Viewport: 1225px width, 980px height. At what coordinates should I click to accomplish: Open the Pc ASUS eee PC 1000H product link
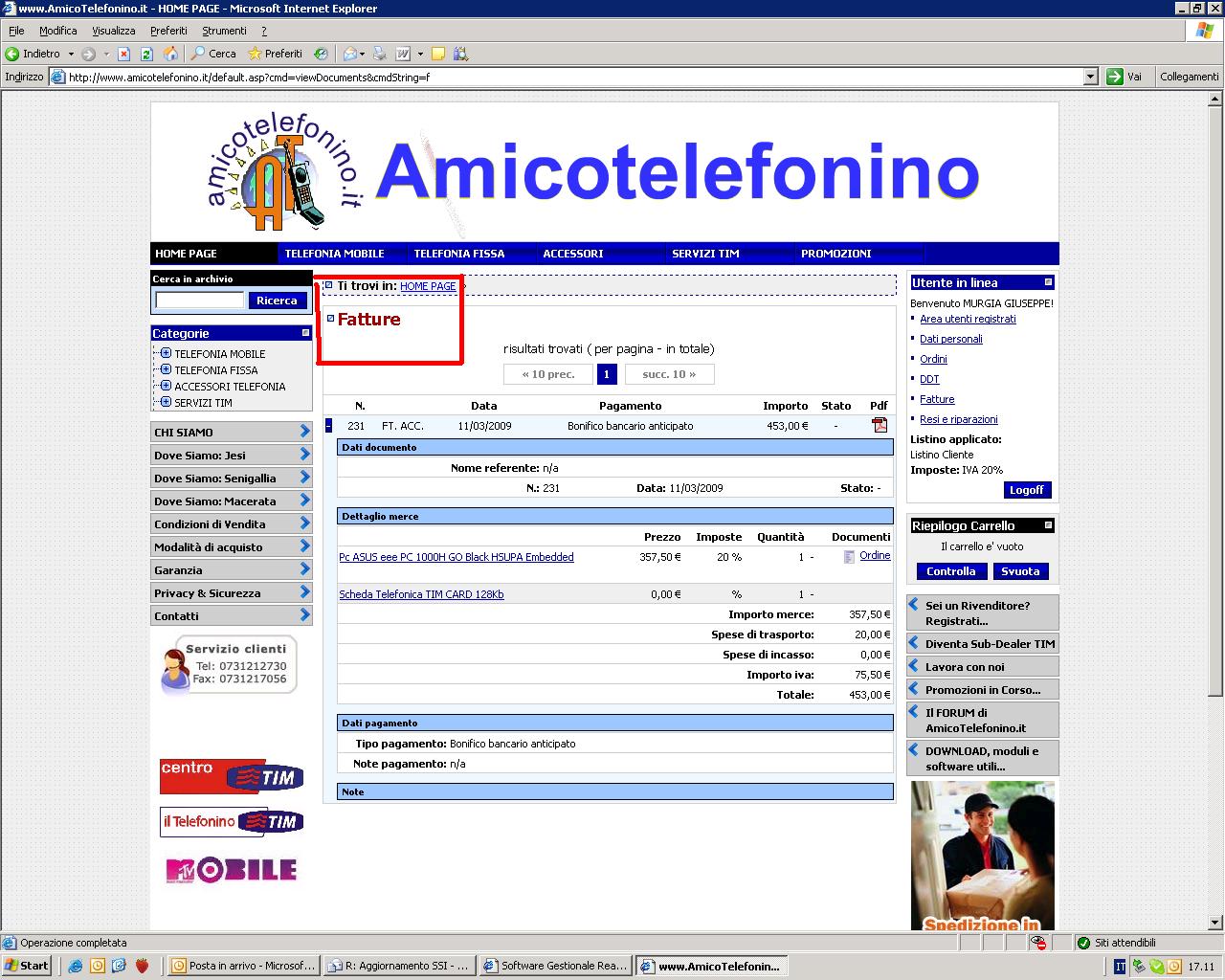tap(457, 557)
